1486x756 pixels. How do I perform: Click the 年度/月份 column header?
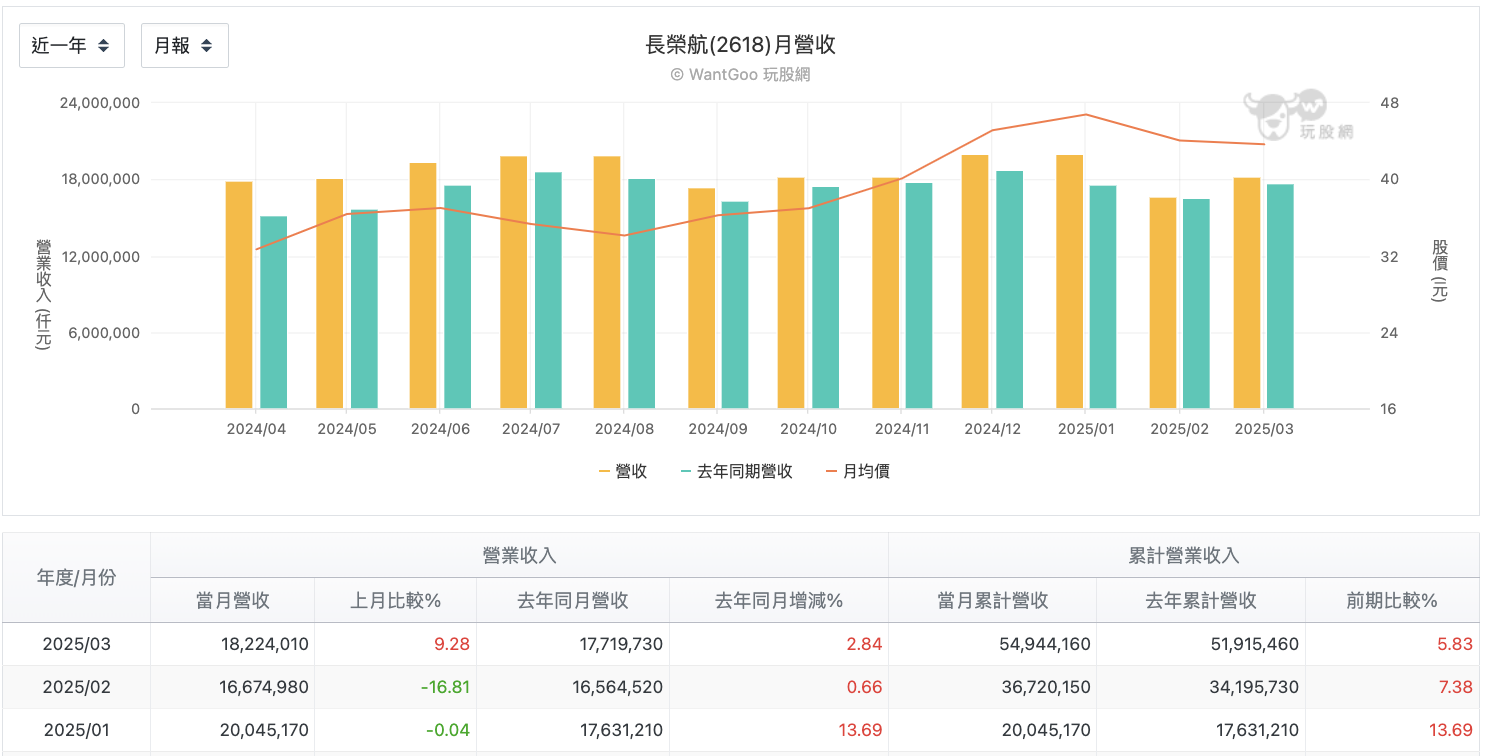[76, 577]
